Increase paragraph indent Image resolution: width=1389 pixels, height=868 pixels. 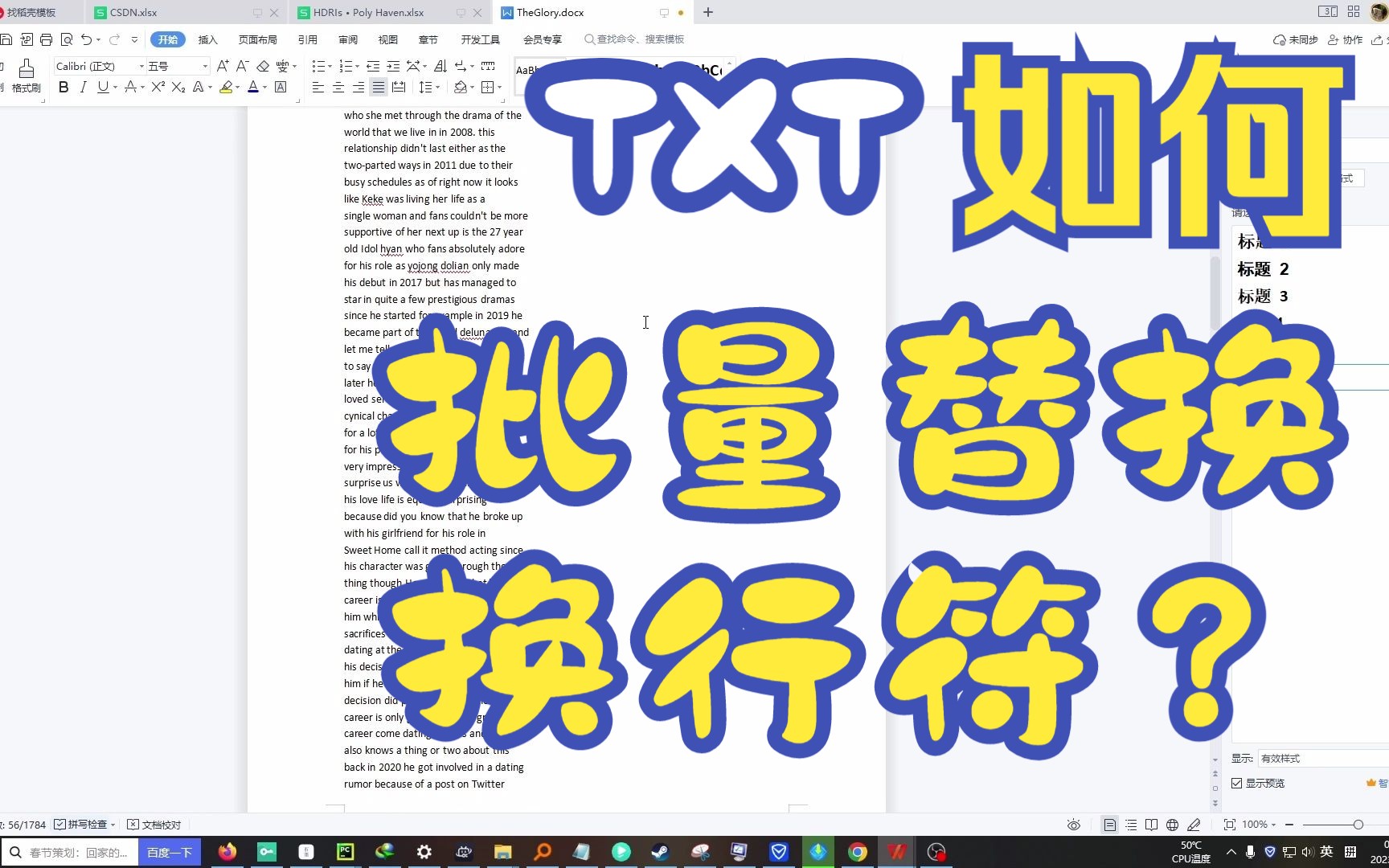[393, 66]
